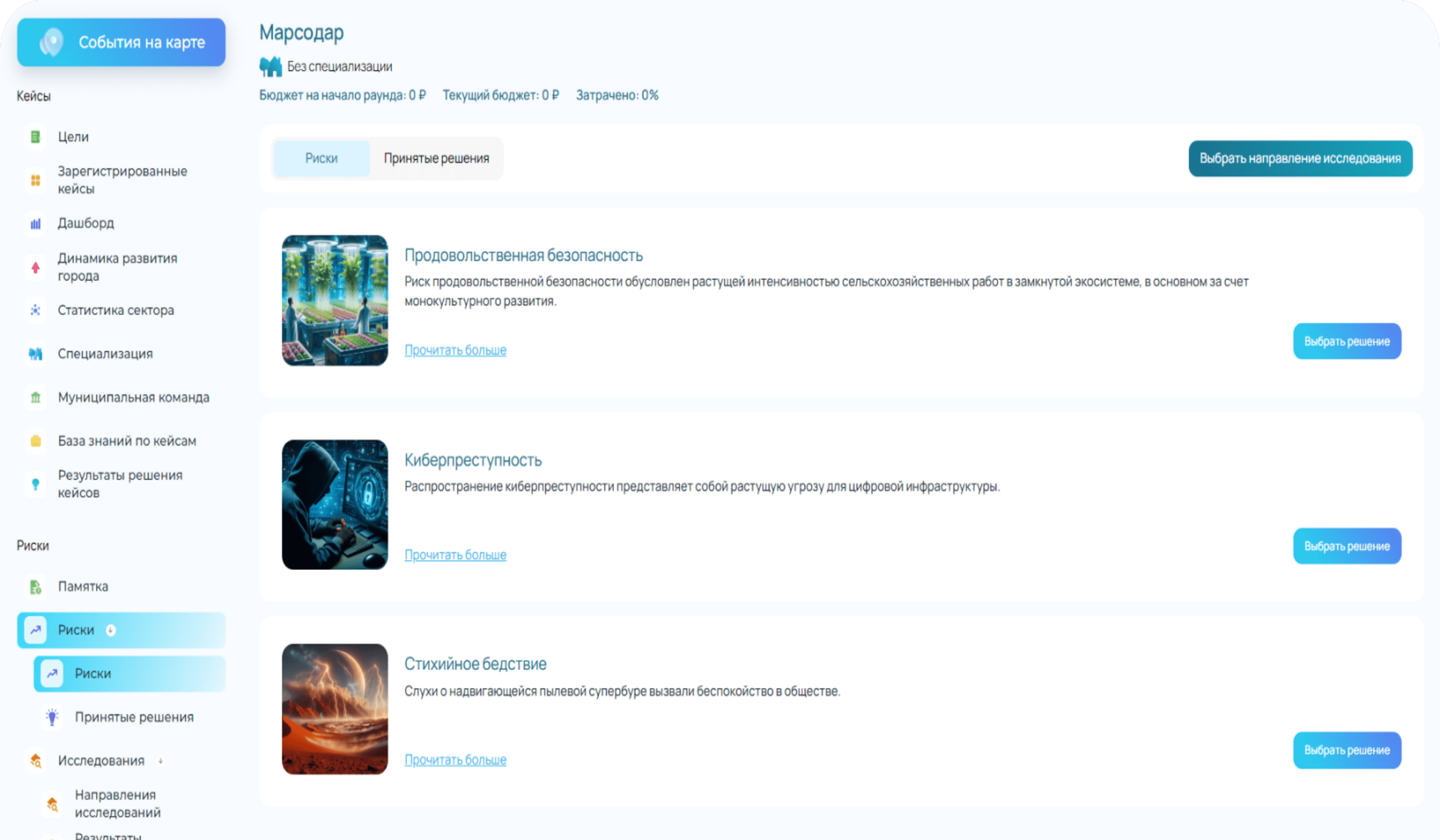Switch to the Принятые решения tab
Viewport: 1440px width, 840px height.
click(436, 158)
